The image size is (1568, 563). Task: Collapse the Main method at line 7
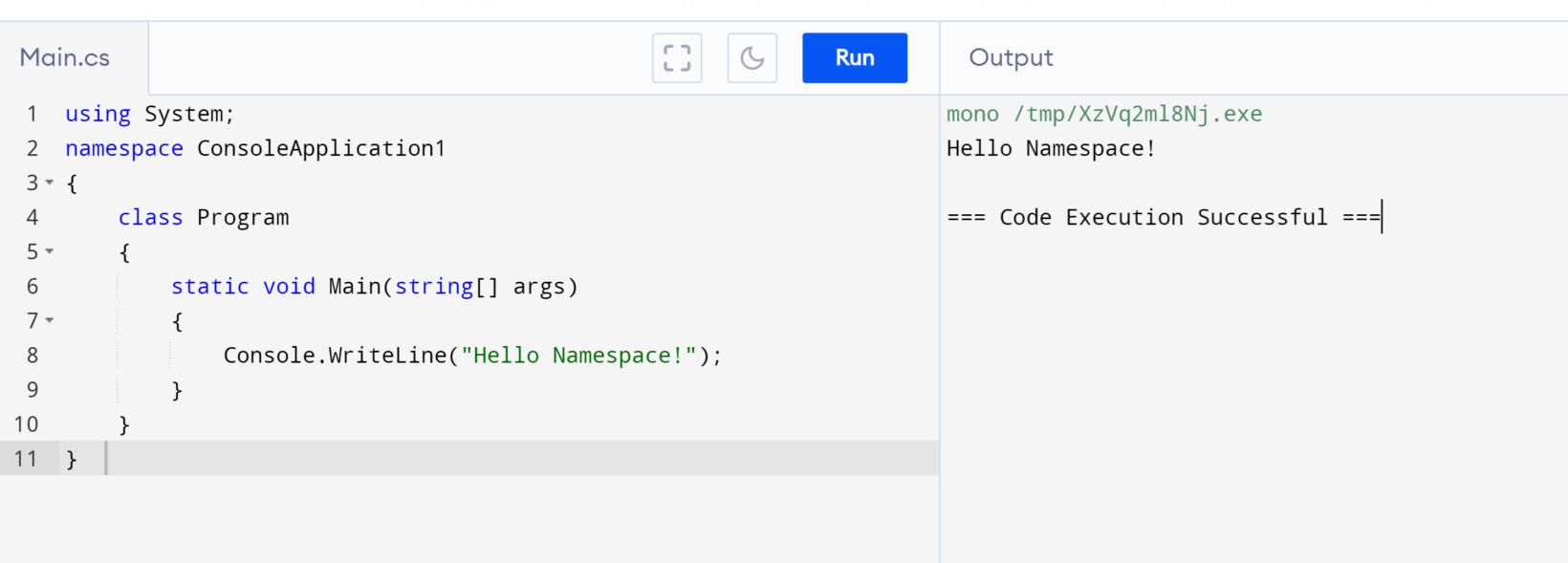pyautogui.click(x=50, y=320)
